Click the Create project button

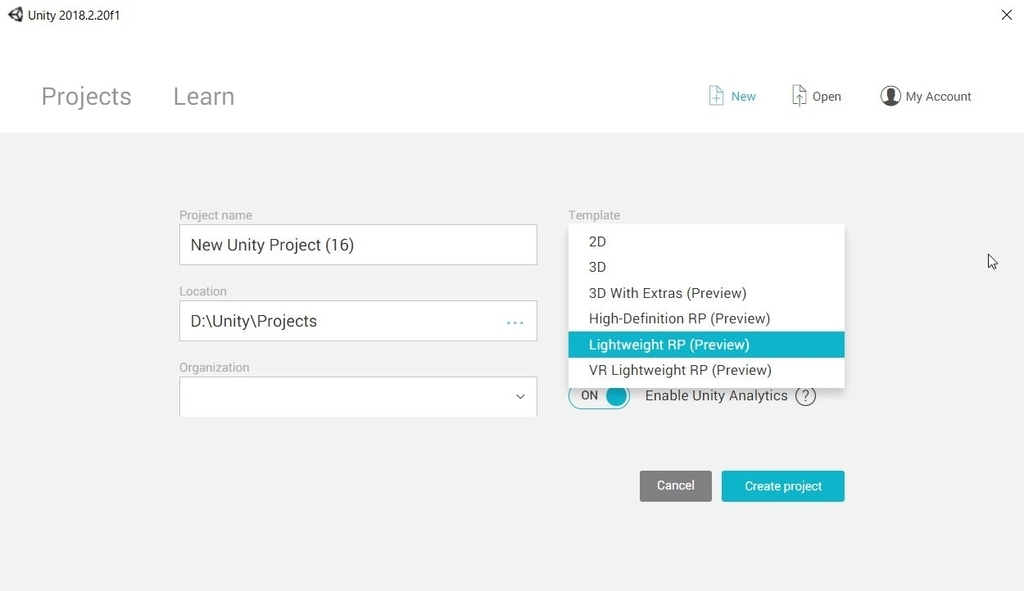click(x=782, y=486)
